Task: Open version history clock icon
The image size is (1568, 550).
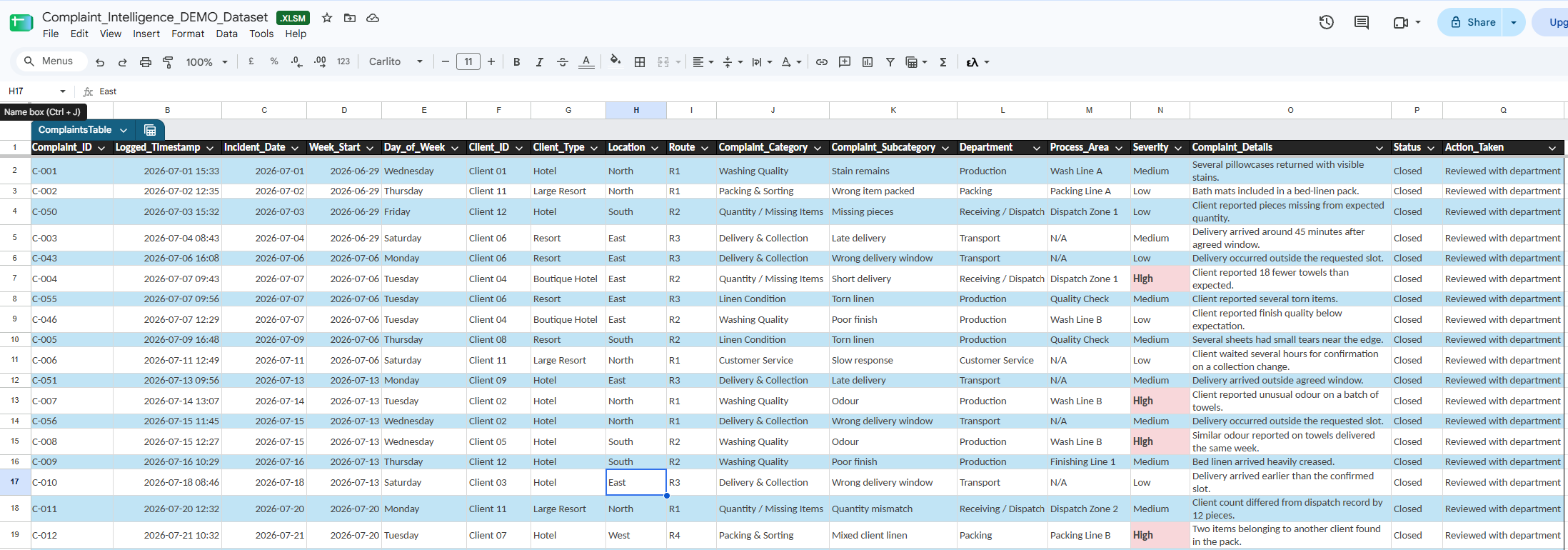Action: point(1327,22)
